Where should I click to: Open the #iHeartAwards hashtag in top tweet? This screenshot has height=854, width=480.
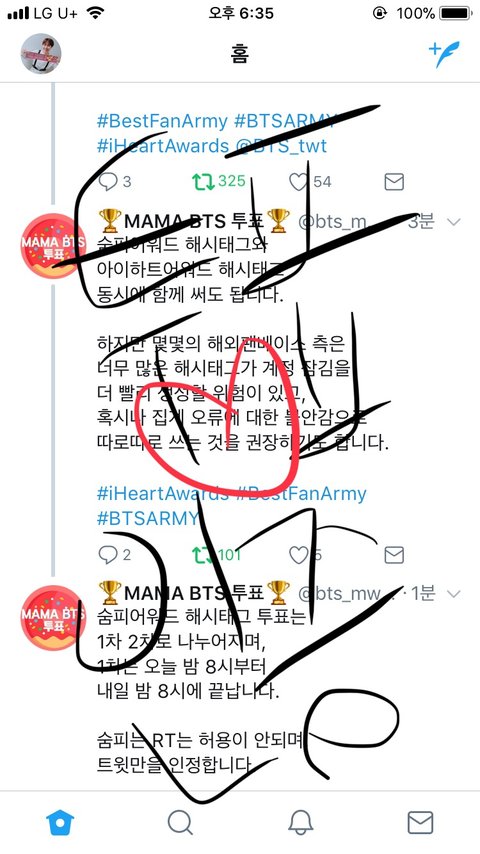tap(163, 146)
